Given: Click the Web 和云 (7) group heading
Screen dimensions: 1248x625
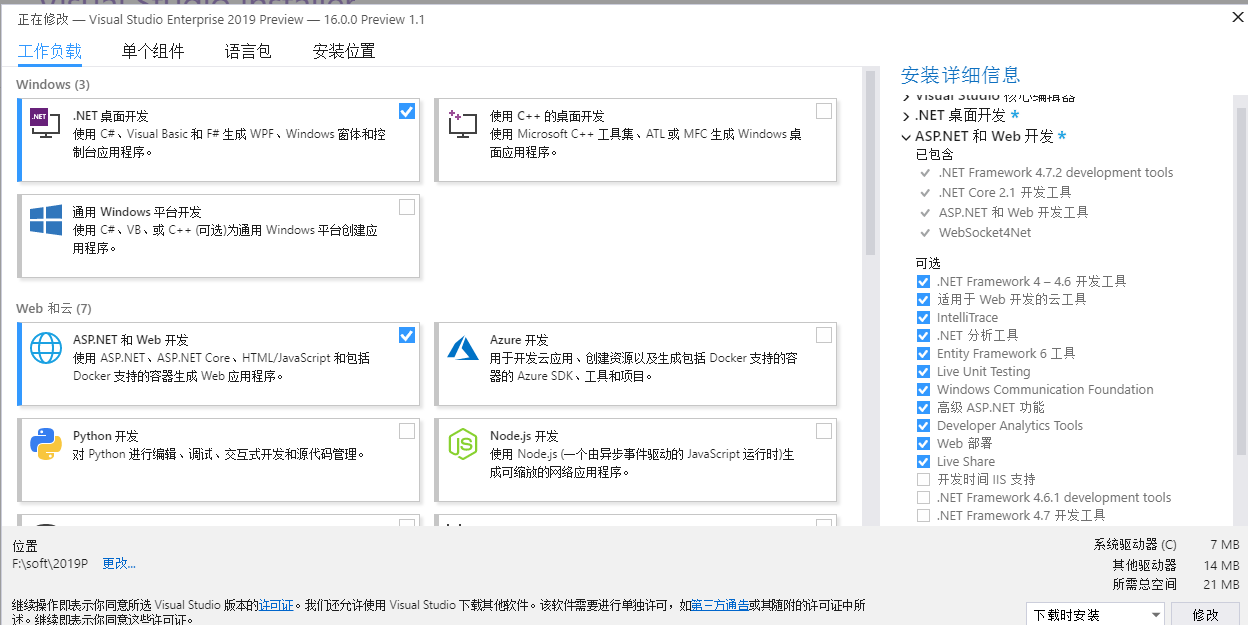Looking at the screenshot, I should [x=54, y=309].
